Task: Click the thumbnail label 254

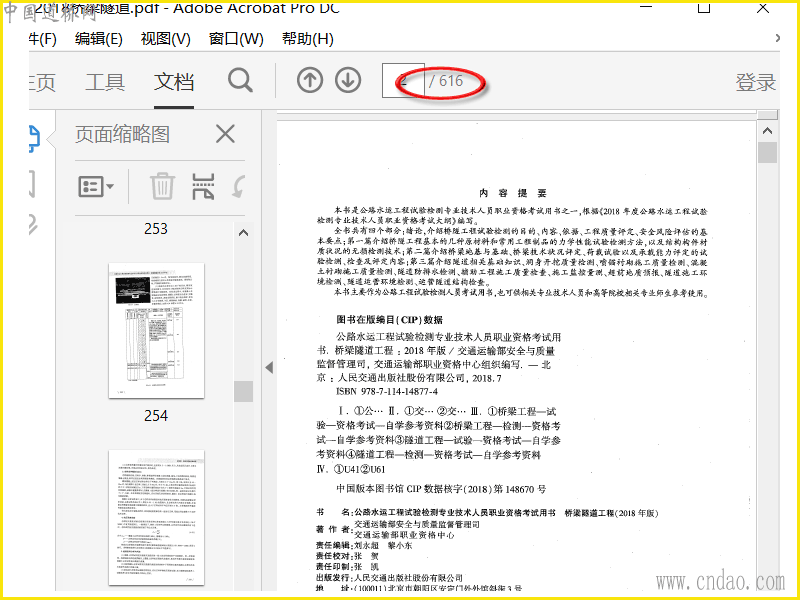Action: pos(156,416)
